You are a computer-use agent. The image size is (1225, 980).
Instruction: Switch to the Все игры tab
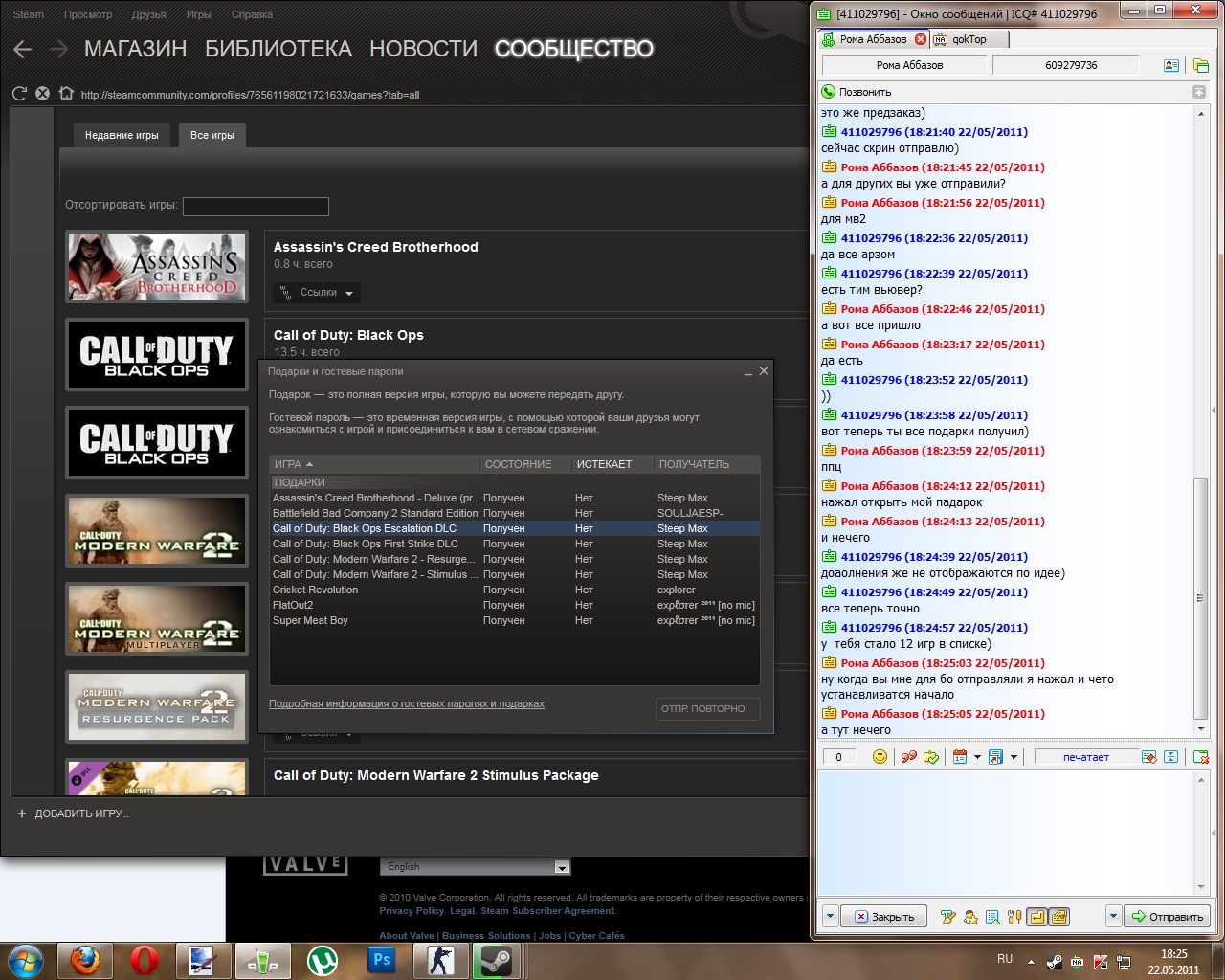click(212, 135)
